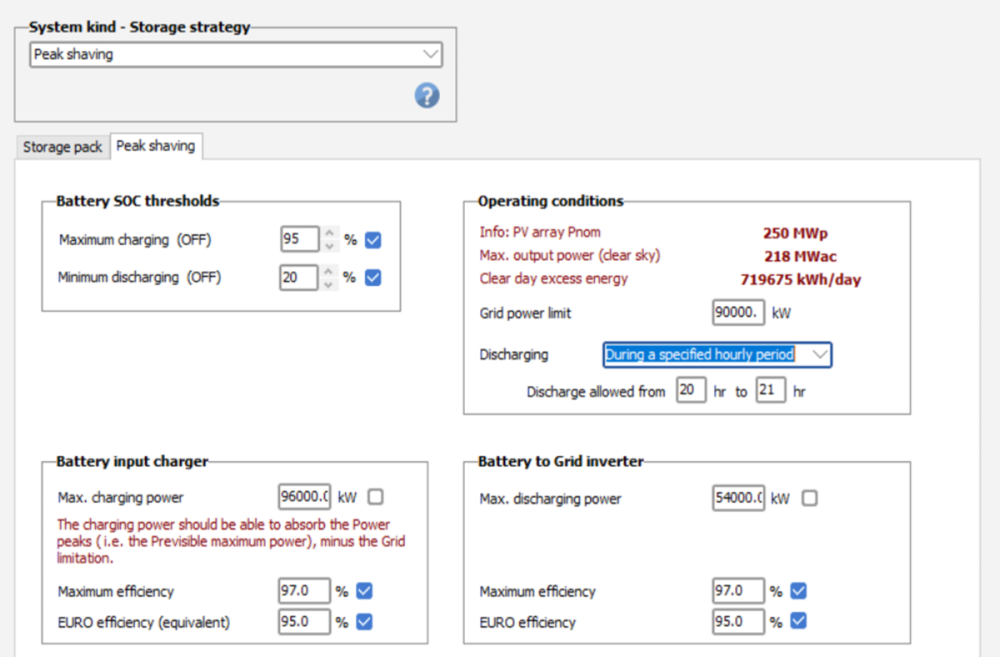Image resolution: width=1000 pixels, height=657 pixels.
Task: Click the Grid power limit field
Action: [738, 313]
